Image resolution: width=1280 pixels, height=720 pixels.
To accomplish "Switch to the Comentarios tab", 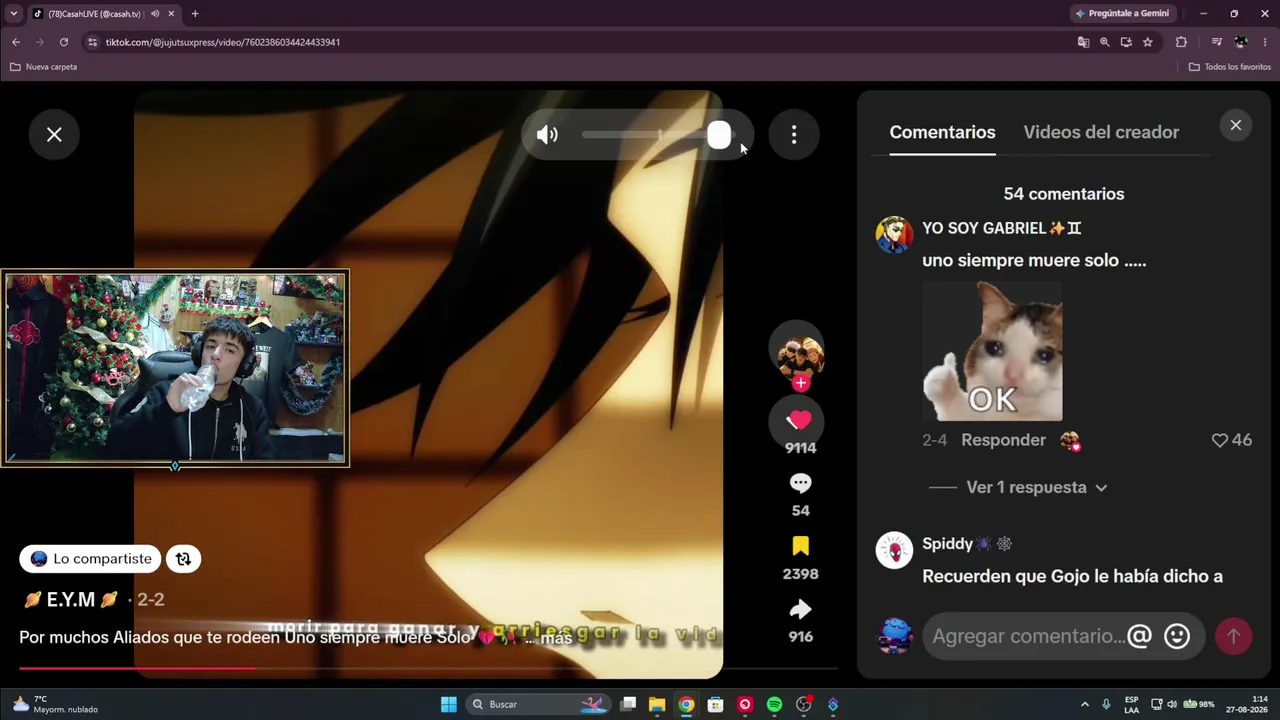I will coord(942,132).
